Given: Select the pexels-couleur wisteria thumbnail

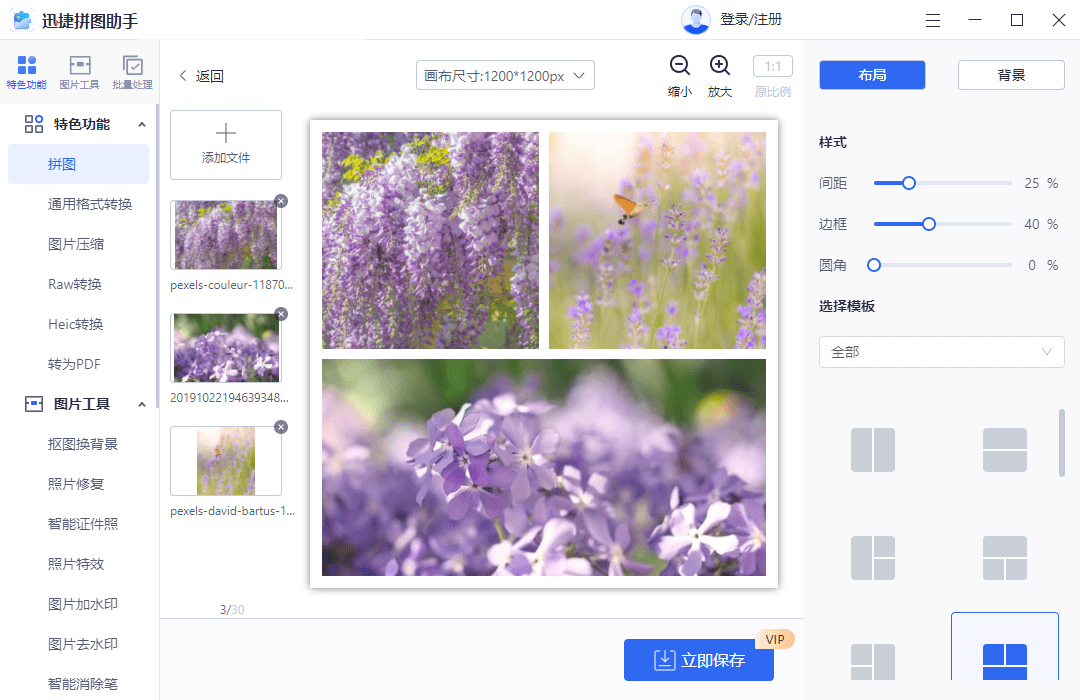Looking at the screenshot, I should (x=226, y=235).
